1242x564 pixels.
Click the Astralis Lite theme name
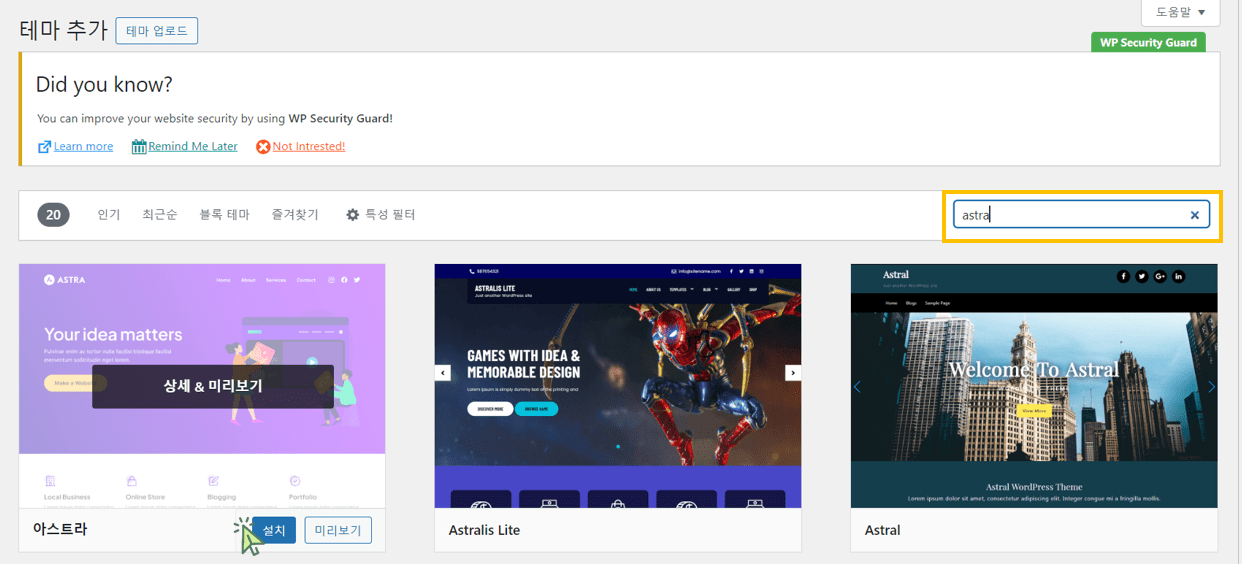pos(484,530)
